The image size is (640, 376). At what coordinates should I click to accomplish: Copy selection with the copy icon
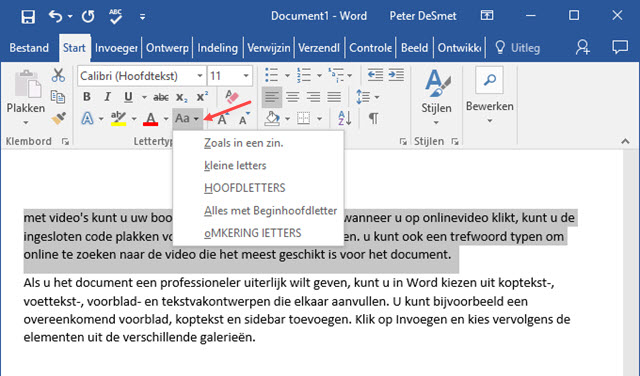tap(58, 97)
